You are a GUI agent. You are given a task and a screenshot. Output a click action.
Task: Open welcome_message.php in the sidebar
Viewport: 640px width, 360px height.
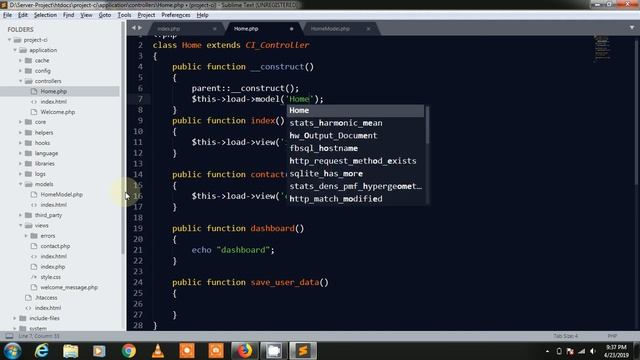click(x=69, y=287)
